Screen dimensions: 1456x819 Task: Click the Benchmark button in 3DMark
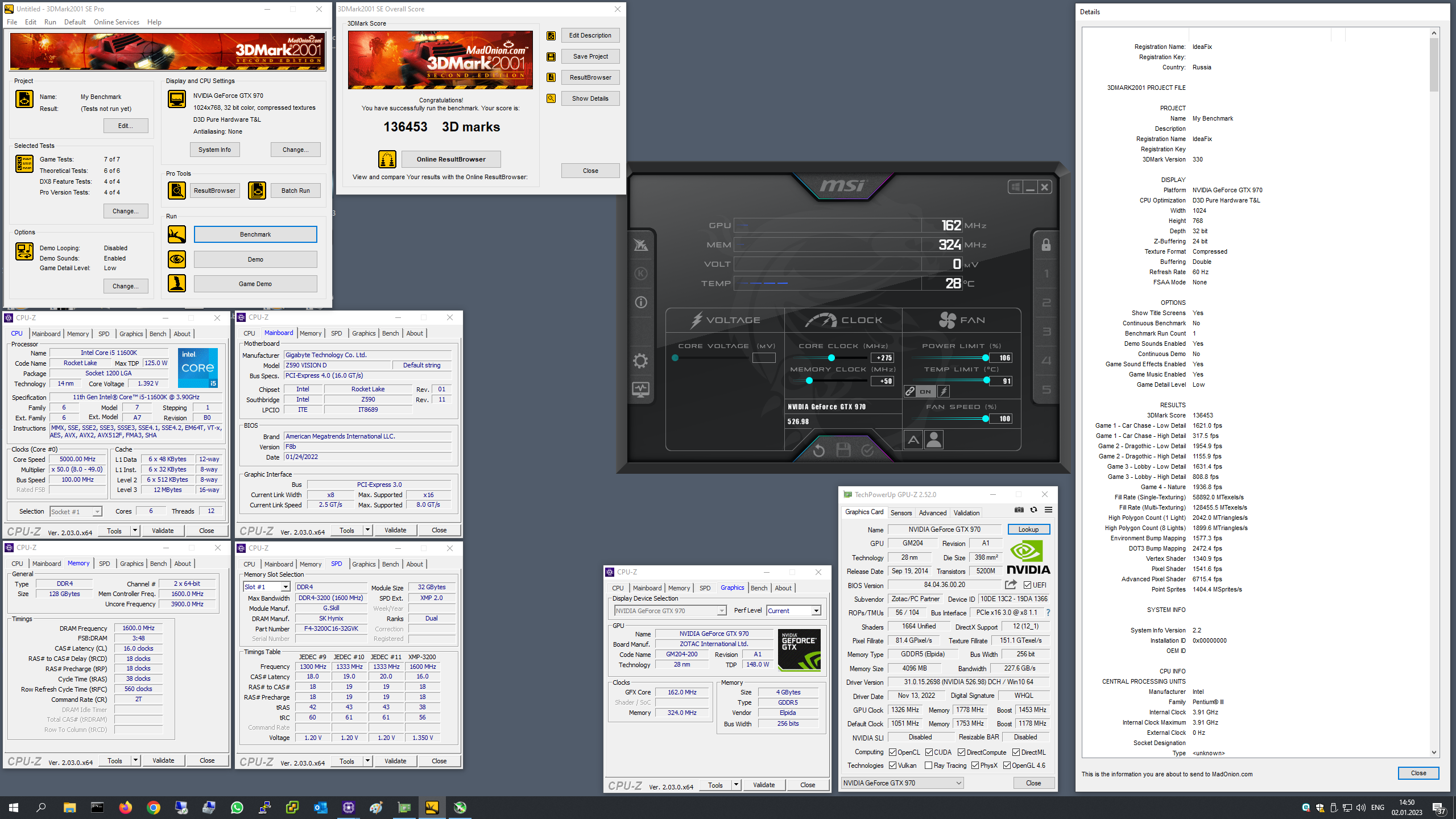255,234
